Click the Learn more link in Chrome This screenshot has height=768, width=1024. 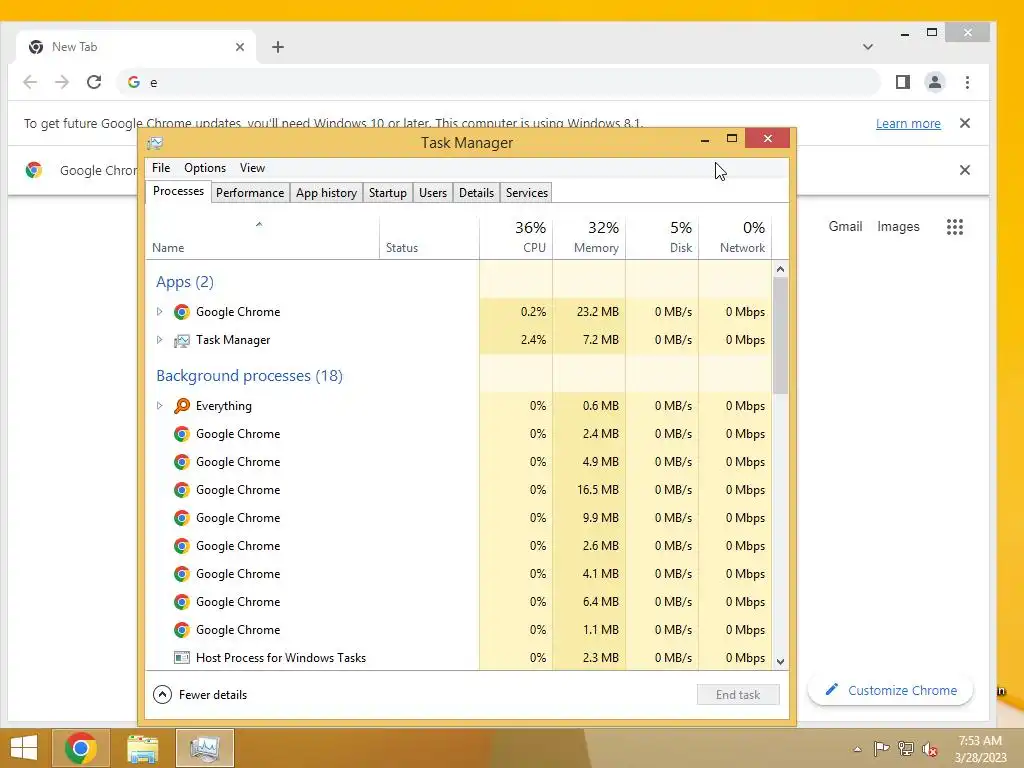[908, 123]
